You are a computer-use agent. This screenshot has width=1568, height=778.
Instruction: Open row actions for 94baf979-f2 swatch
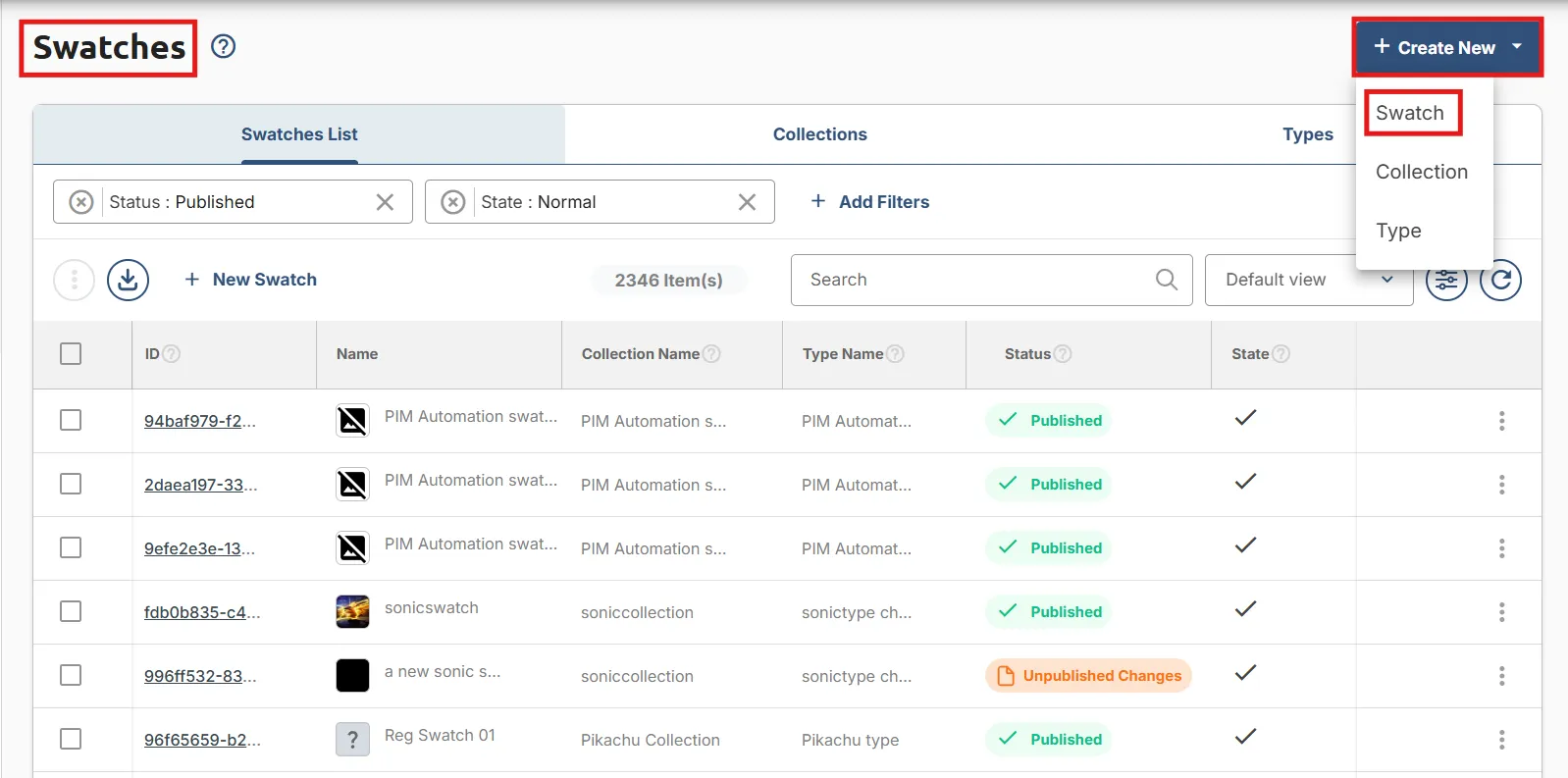[x=1501, y=421]
